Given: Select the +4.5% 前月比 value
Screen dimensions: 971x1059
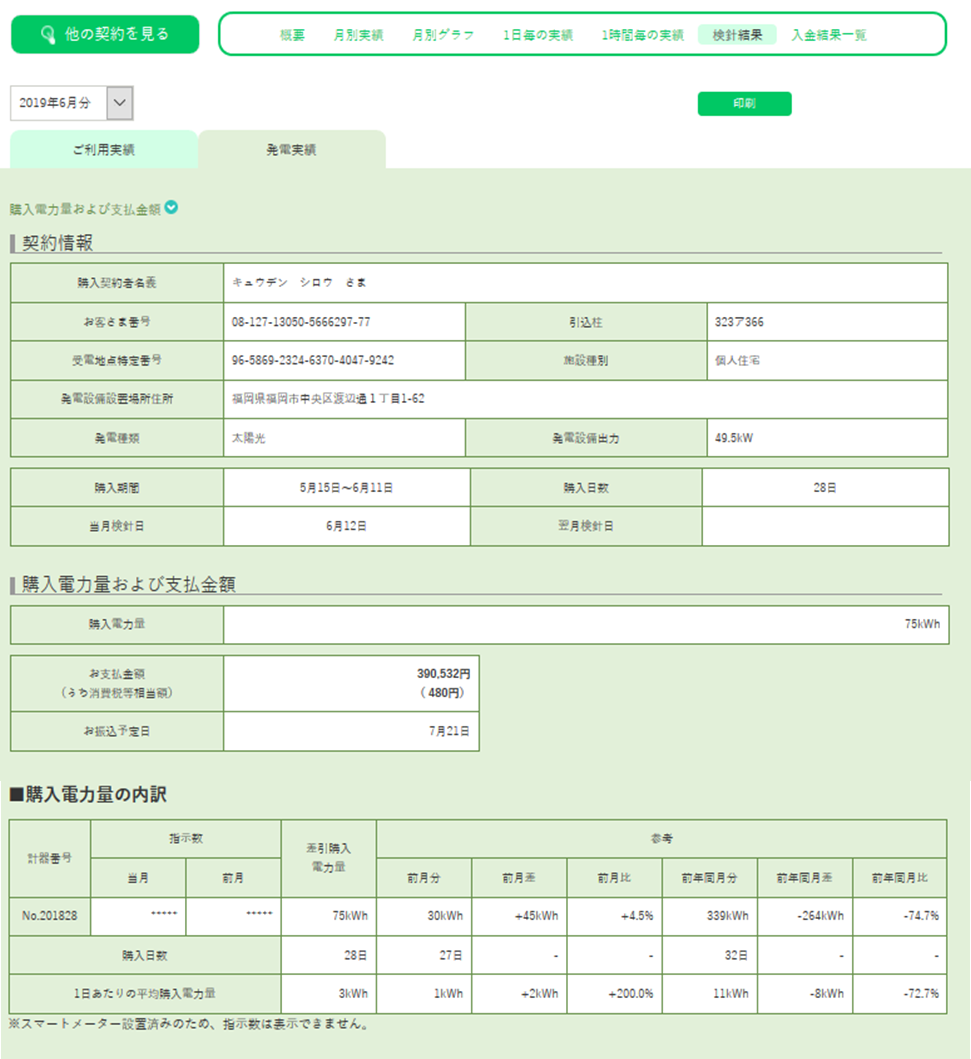Looking at the screenshot, I should tap(637, 916).
